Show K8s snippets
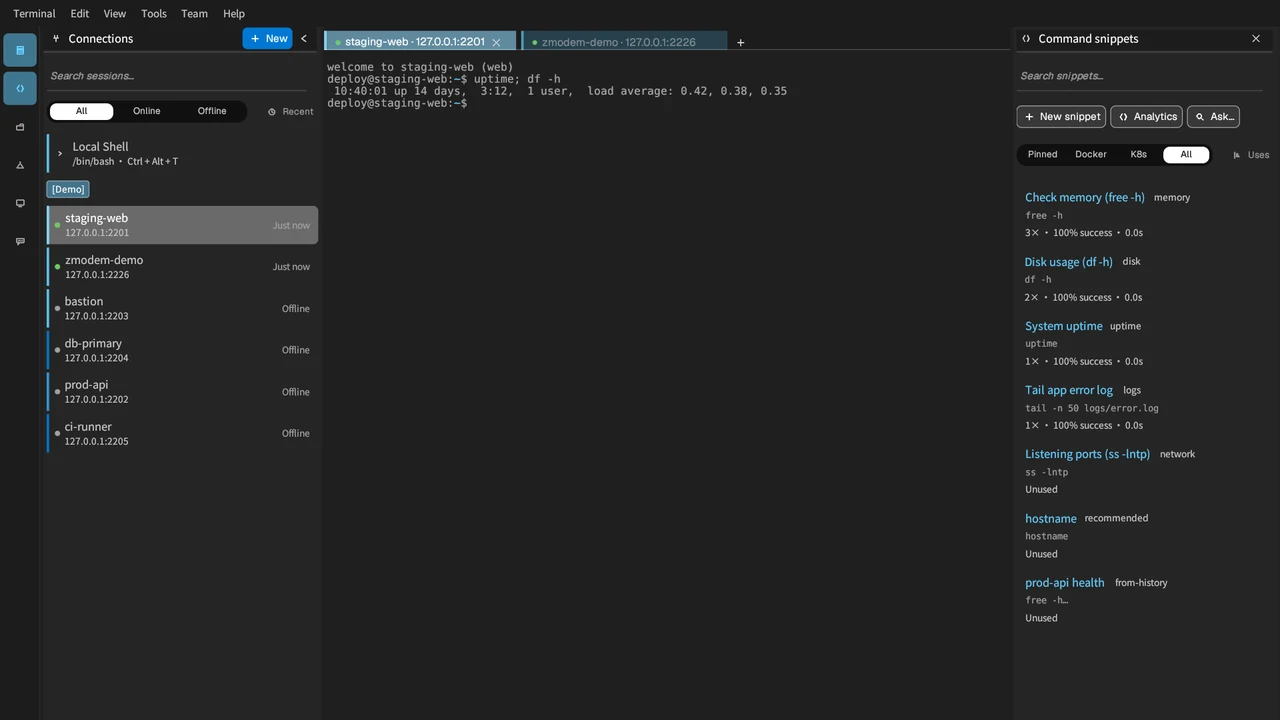This screenshot has height=720, width=1280. click(1139, 154)
